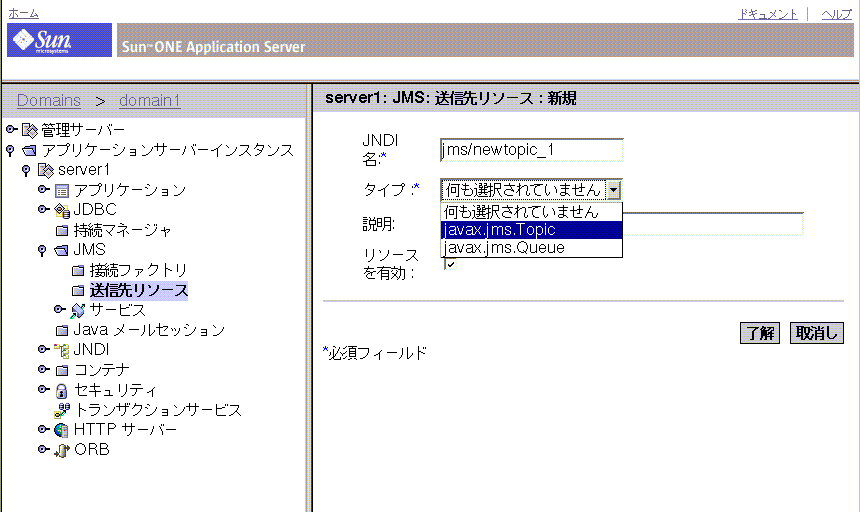The width and height of the screenshot is (860, 512).
Task: Expand the HTTP サーバー tree node
Action: click(x=44, y=429)
